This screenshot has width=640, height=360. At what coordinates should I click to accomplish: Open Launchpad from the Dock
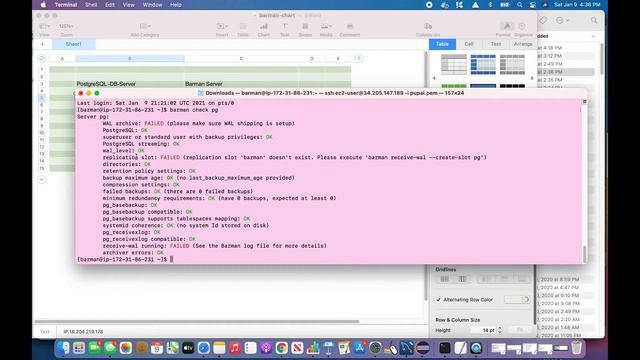(x=79, y=348)
